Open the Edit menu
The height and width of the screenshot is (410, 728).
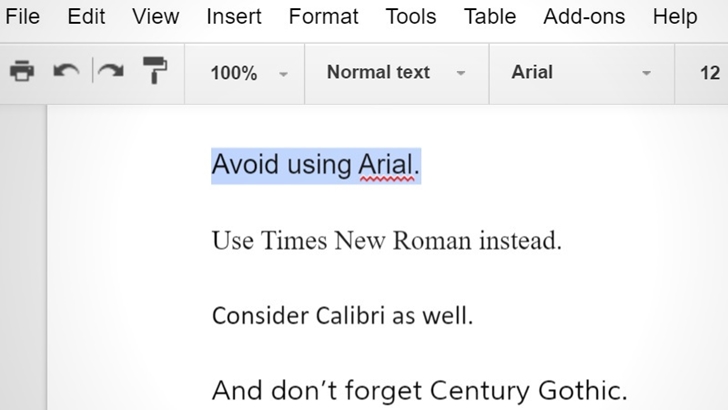(x=86, y=17)
